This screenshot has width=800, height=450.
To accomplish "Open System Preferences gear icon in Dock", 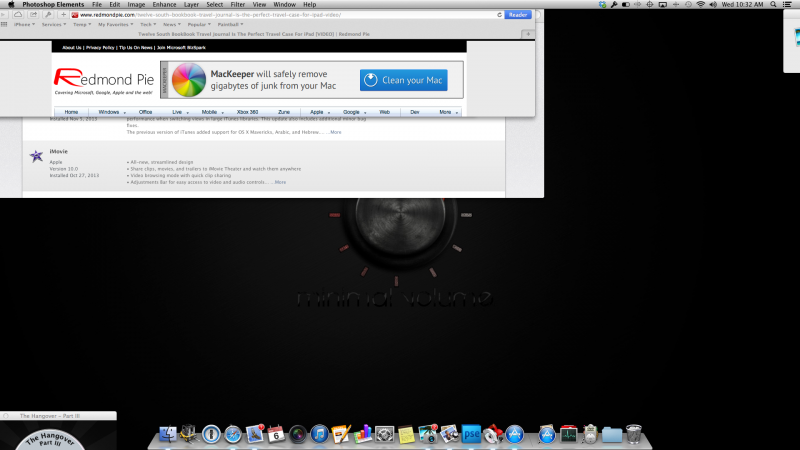I will 385,434.
